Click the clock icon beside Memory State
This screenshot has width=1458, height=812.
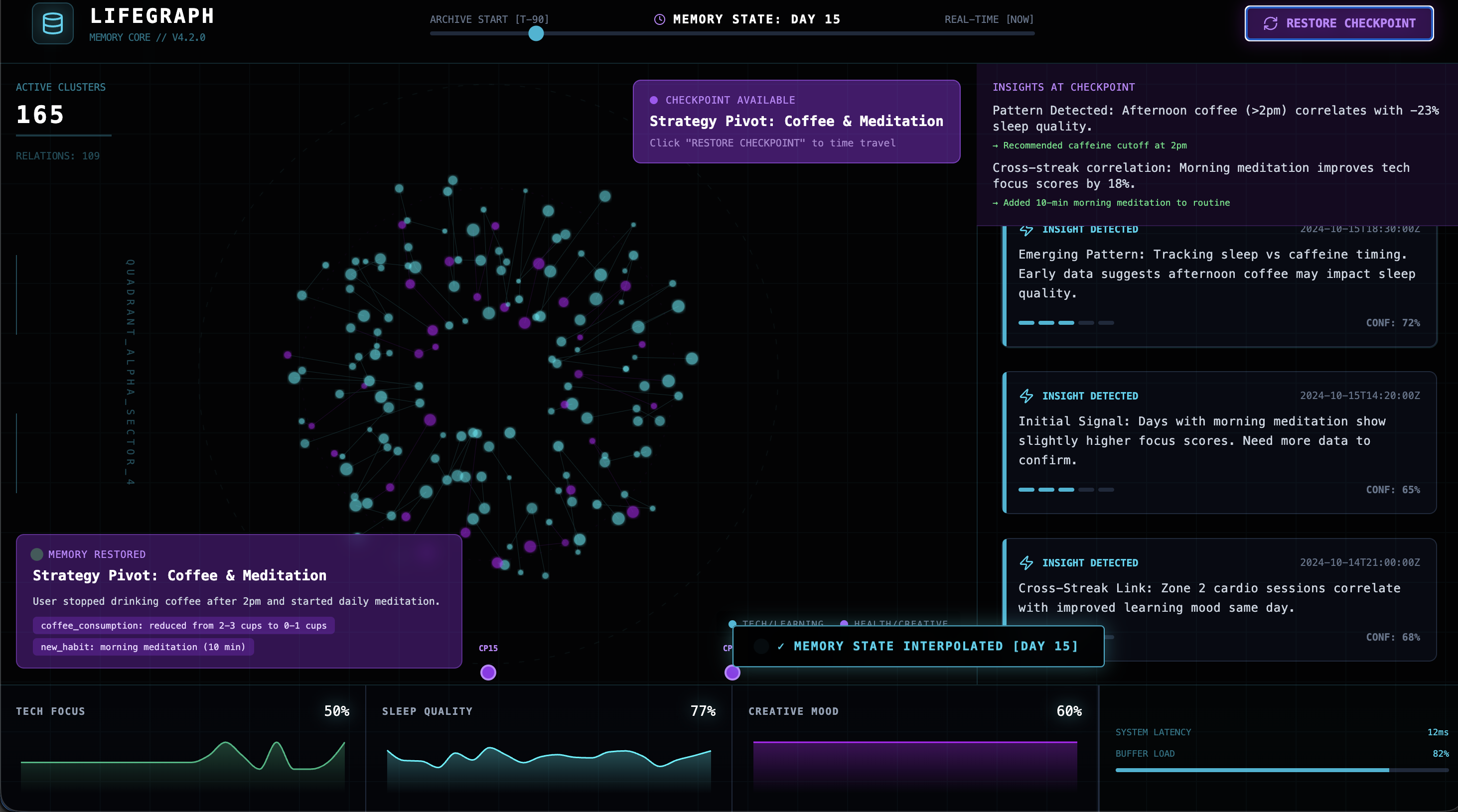pyautogui.click(x=659, y=19)
